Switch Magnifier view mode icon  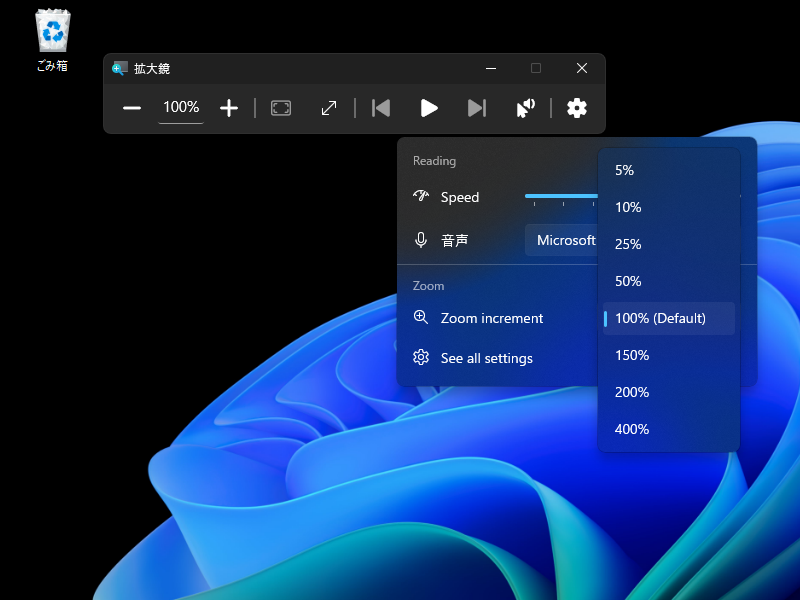pyautogui.click(x=281, y=108)
